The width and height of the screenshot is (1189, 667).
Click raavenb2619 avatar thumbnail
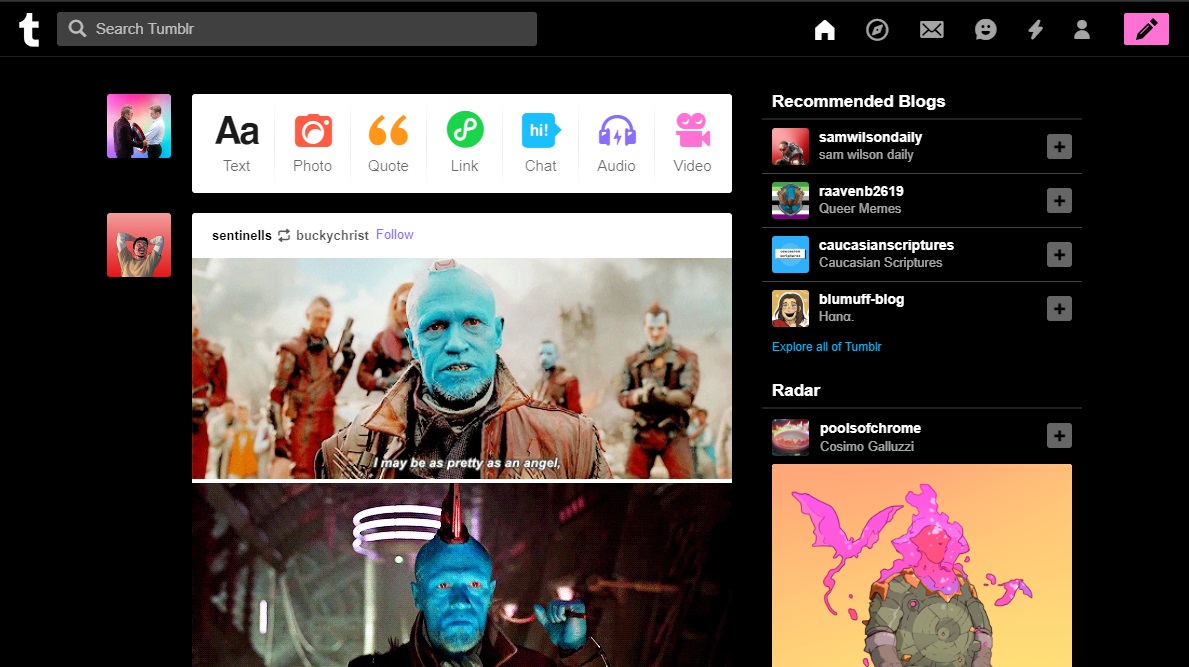790,201
